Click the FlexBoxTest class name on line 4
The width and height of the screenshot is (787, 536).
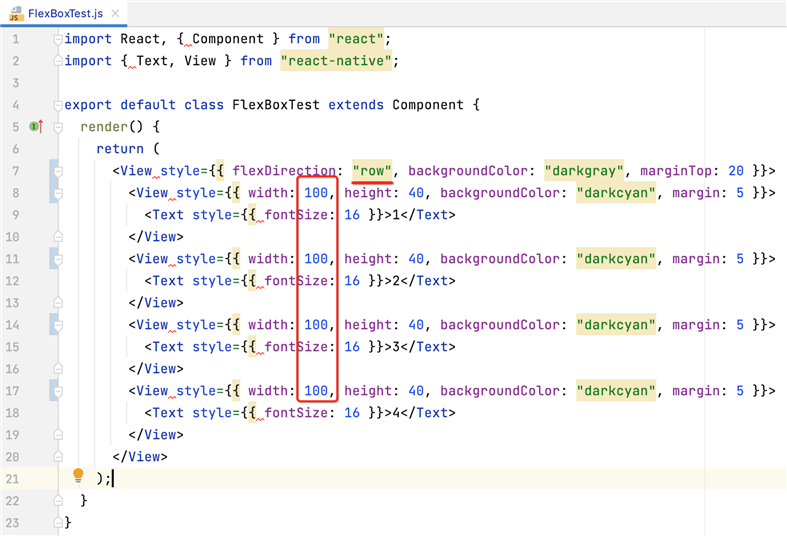pos(276,105)
